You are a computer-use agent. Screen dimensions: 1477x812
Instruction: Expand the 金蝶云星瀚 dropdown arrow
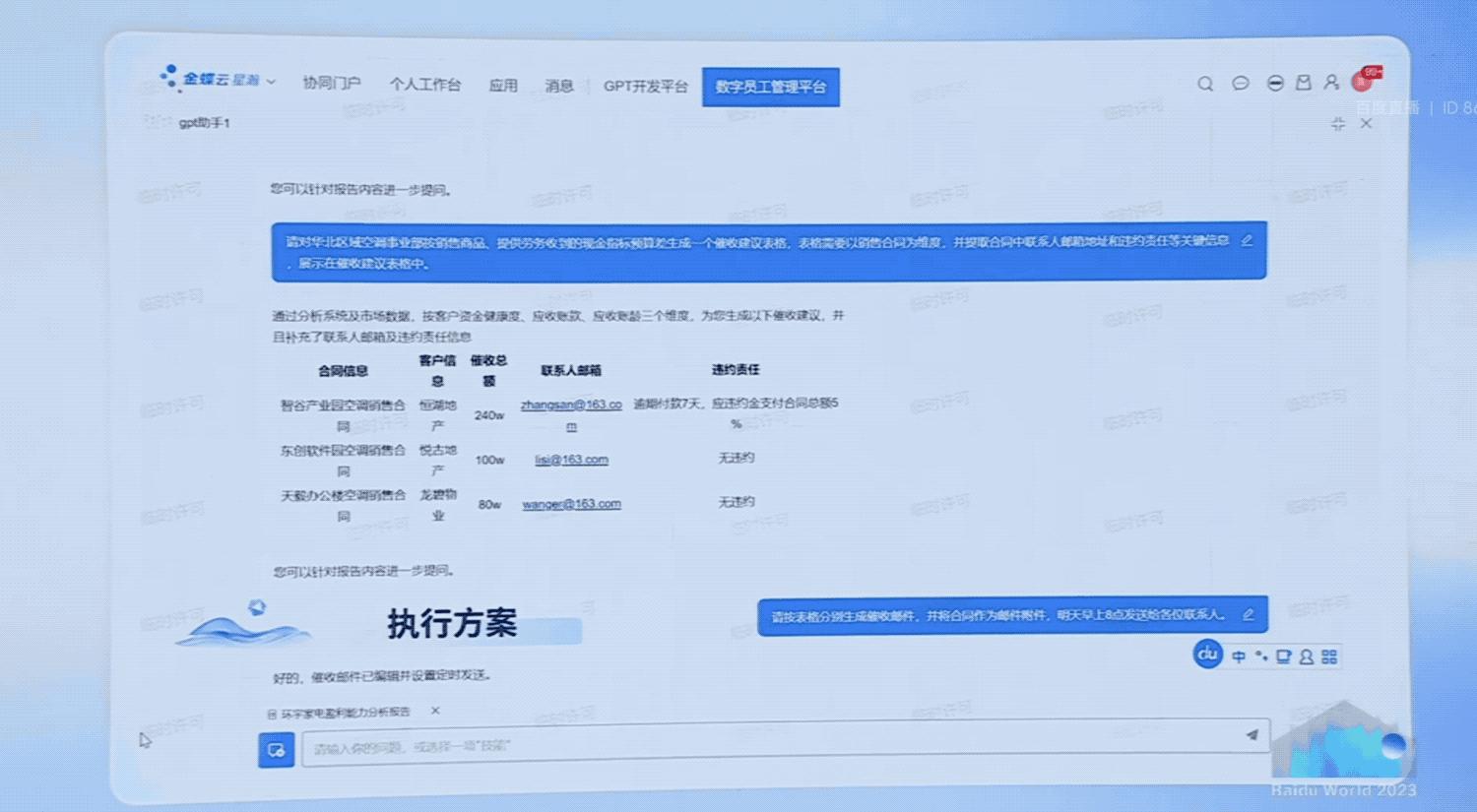[x=273, y=83]
